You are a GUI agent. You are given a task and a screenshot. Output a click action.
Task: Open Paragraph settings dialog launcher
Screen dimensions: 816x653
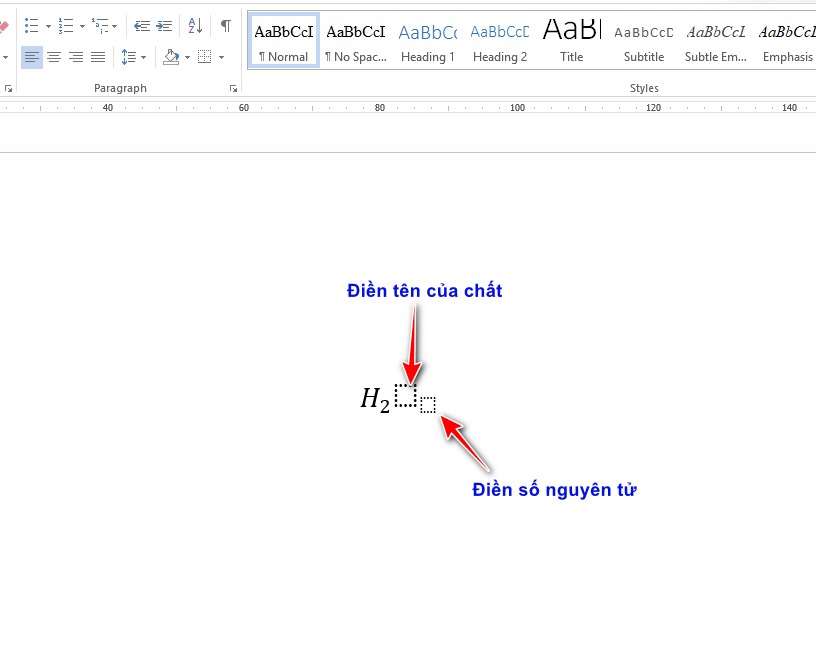(233, 89)
